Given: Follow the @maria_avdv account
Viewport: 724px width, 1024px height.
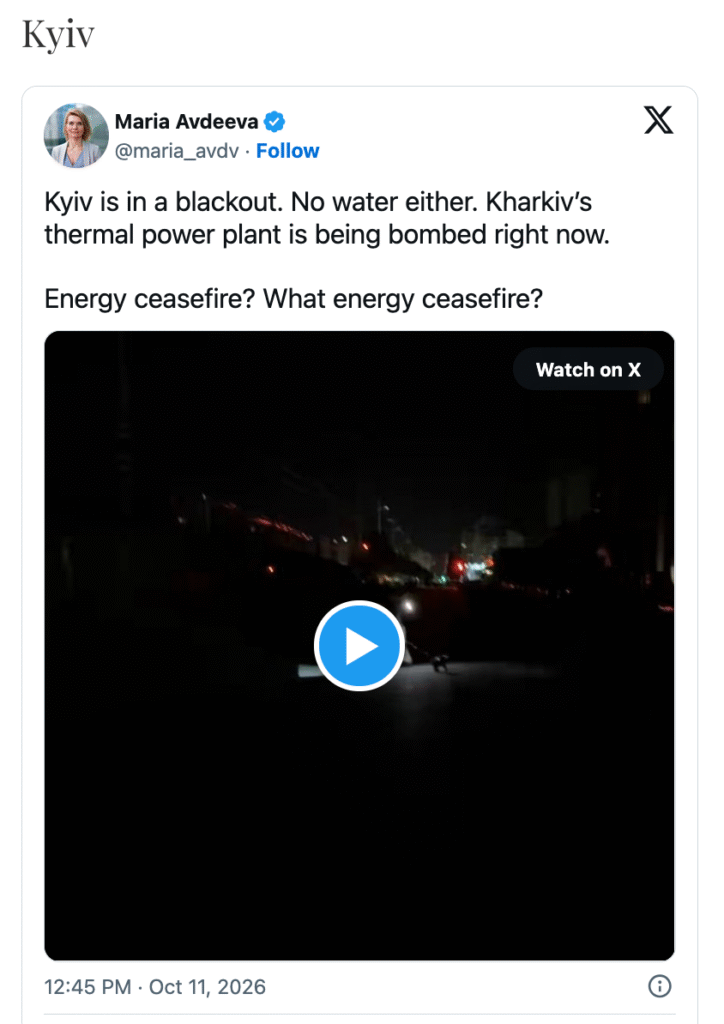Looking at the screenshot, I should coord(287,151).
